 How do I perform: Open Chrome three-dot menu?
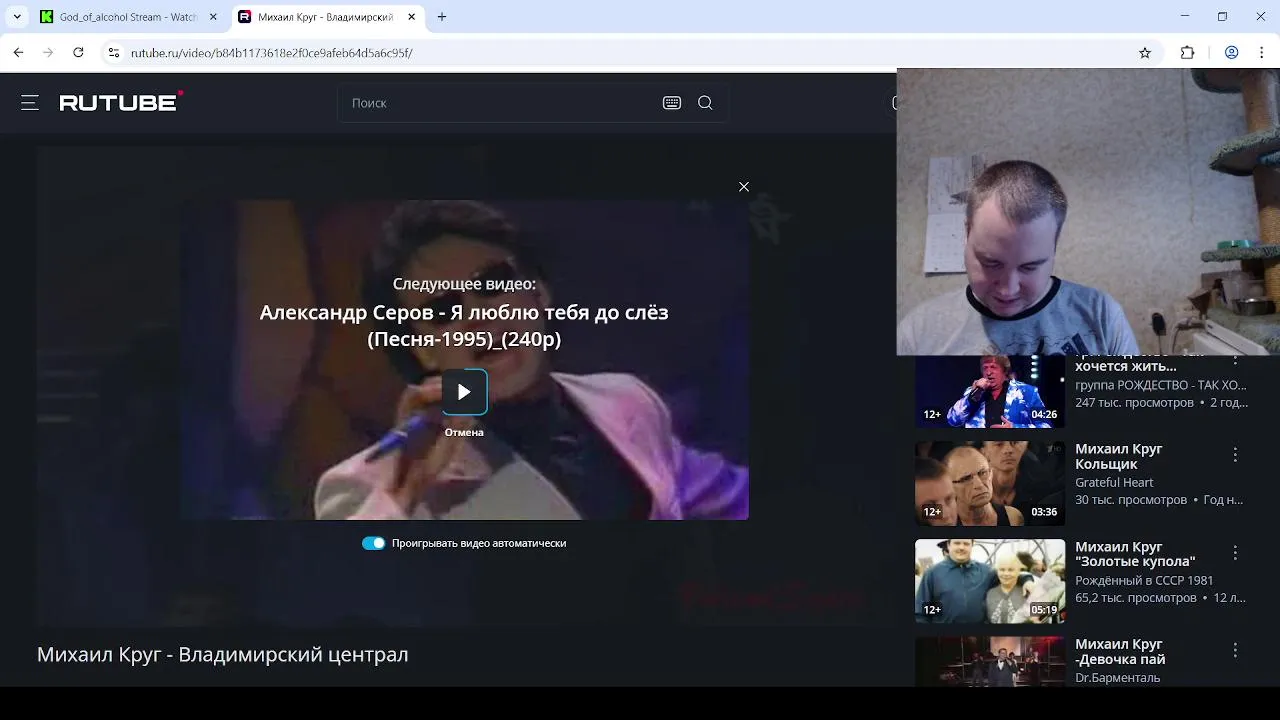(1261, 53)
